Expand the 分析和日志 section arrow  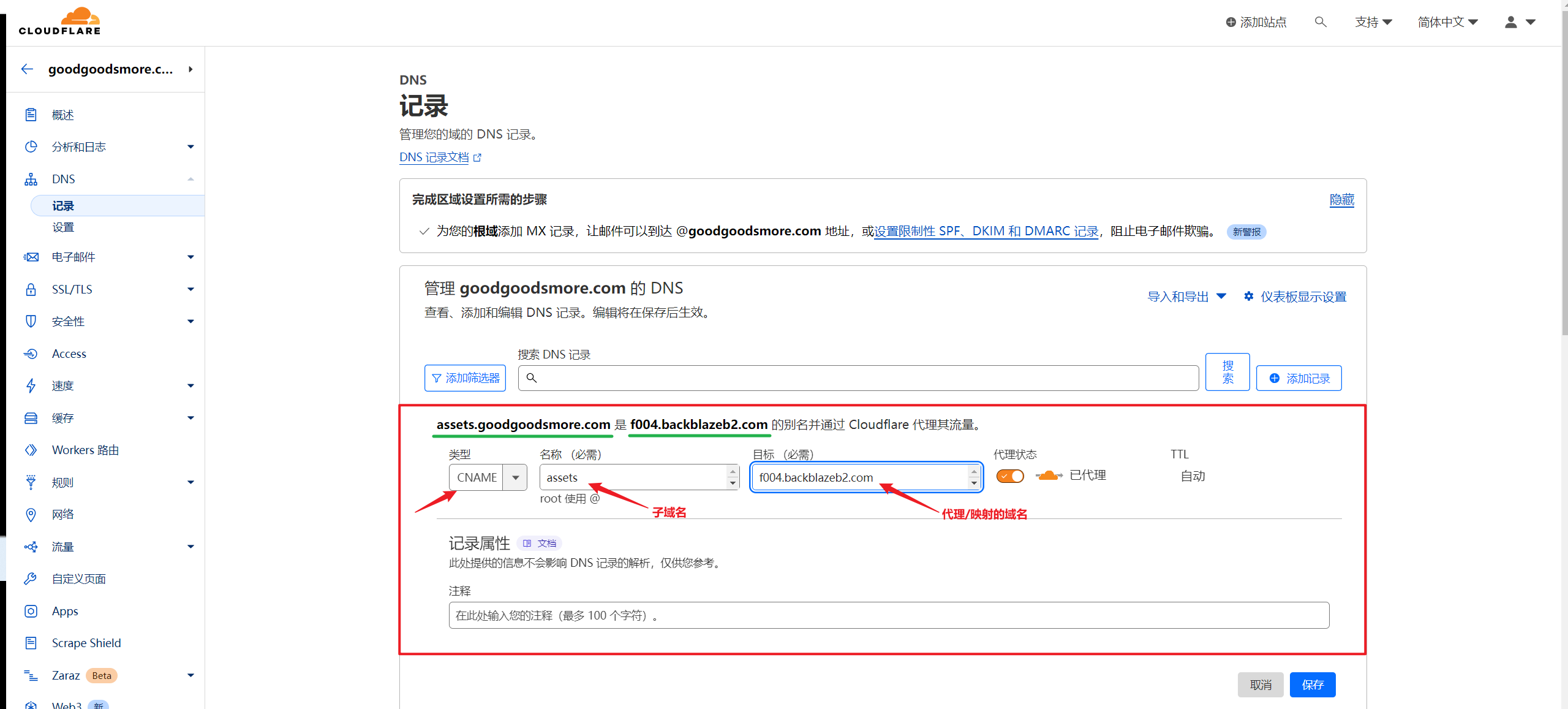[x=190, y=146]
